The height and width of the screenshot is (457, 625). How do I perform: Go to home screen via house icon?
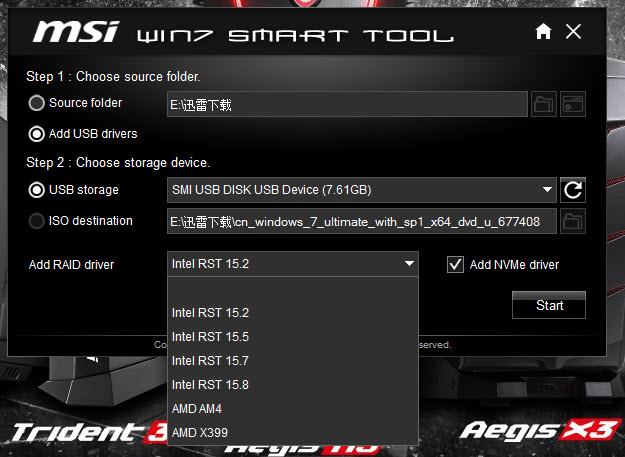(543, 31)
